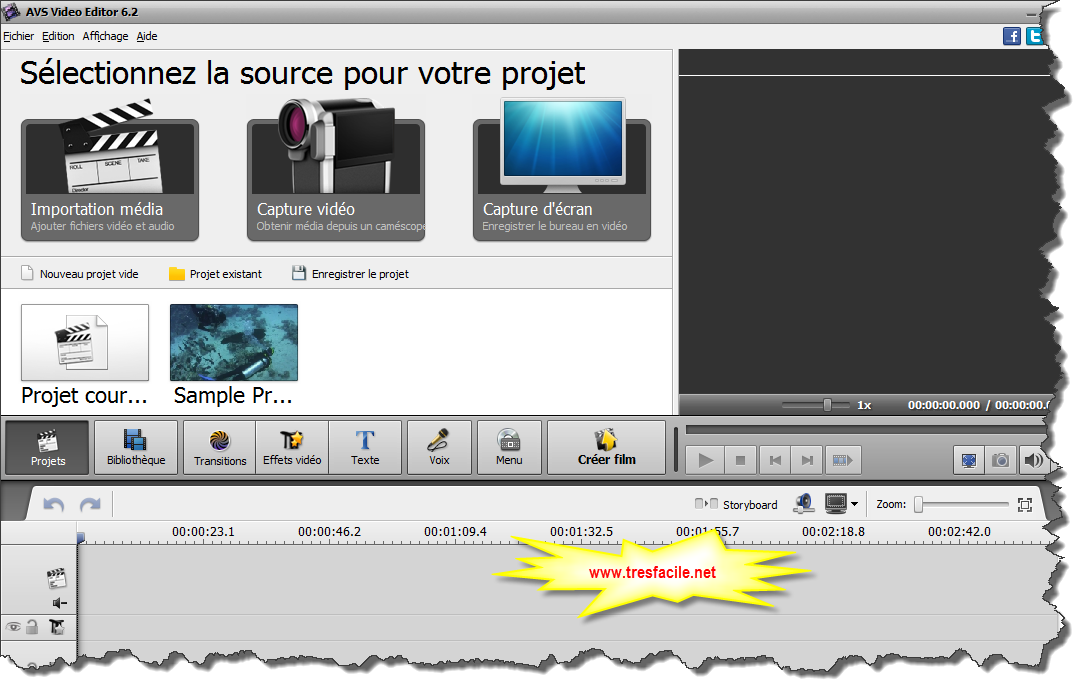Image resolution: width=1086 pixels, height=693 pixels.
Task: Switch to Storyboard view
Action: point(736,505)
